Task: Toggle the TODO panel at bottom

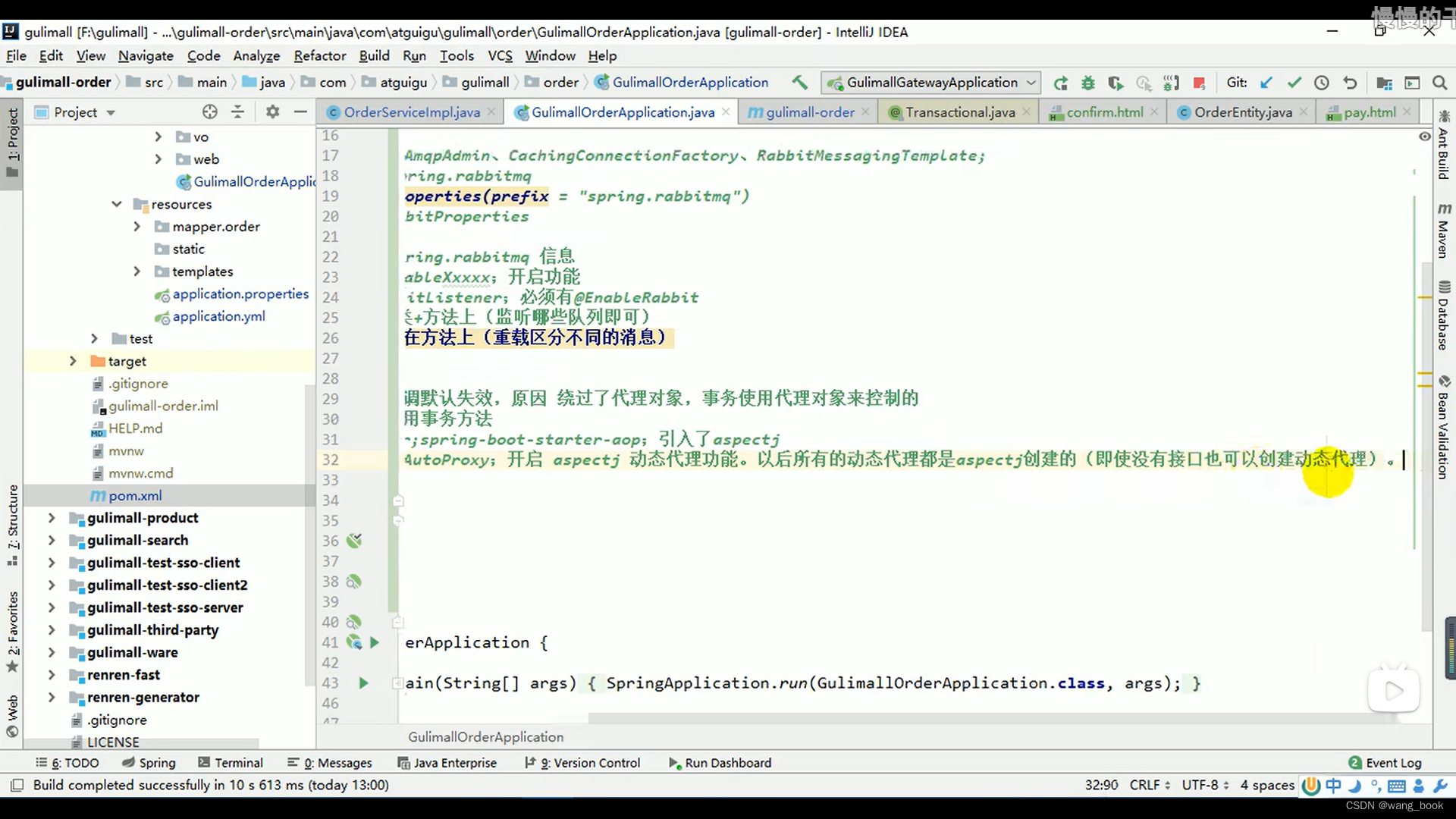Action: [71, 762]
